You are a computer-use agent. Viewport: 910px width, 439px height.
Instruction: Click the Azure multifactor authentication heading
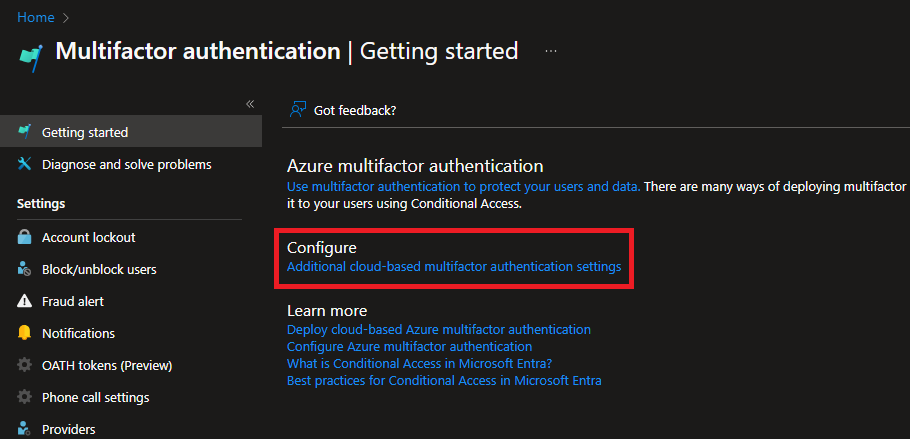[415, 166]
